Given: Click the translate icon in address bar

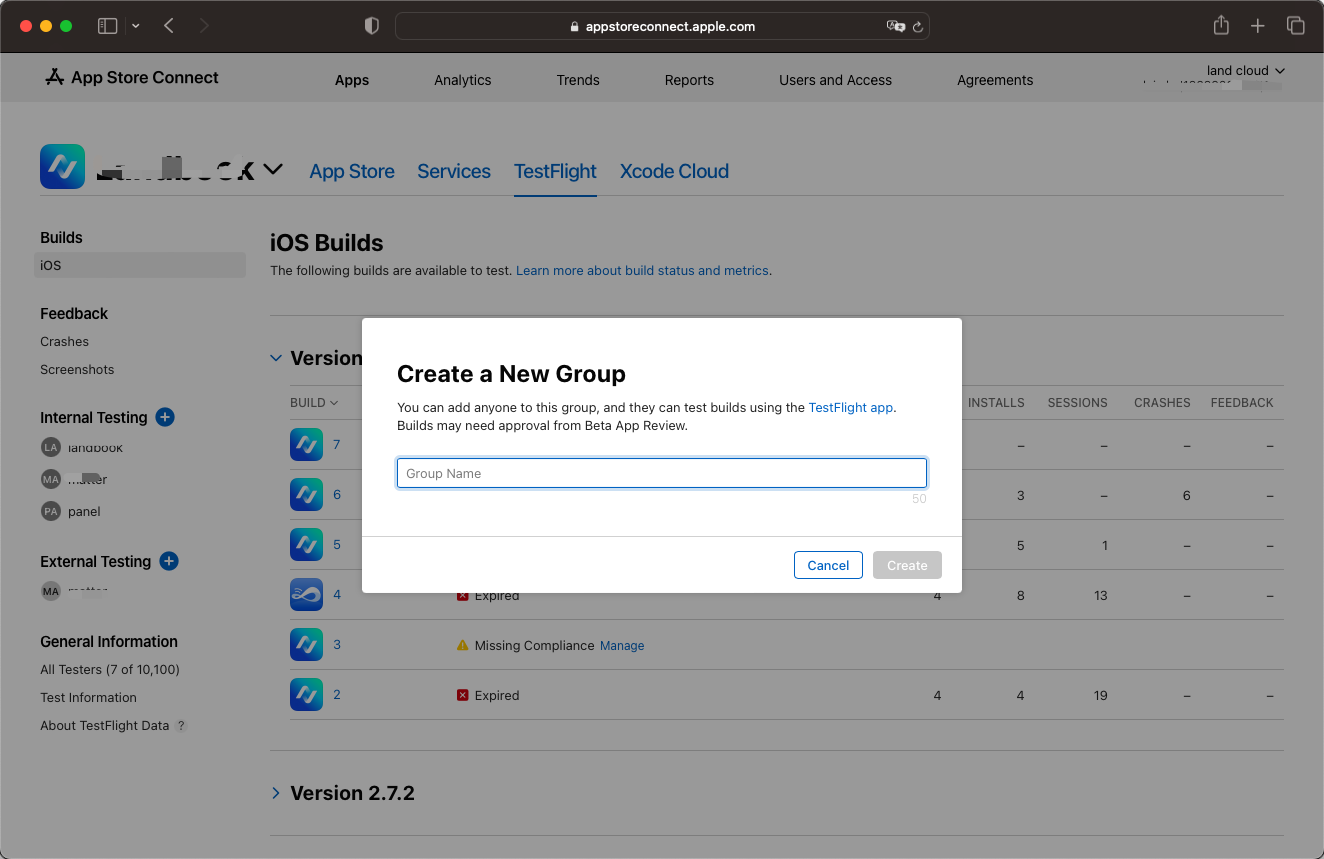Looking at the screenshot, I should pyautogui.click(x=896, y=26).
